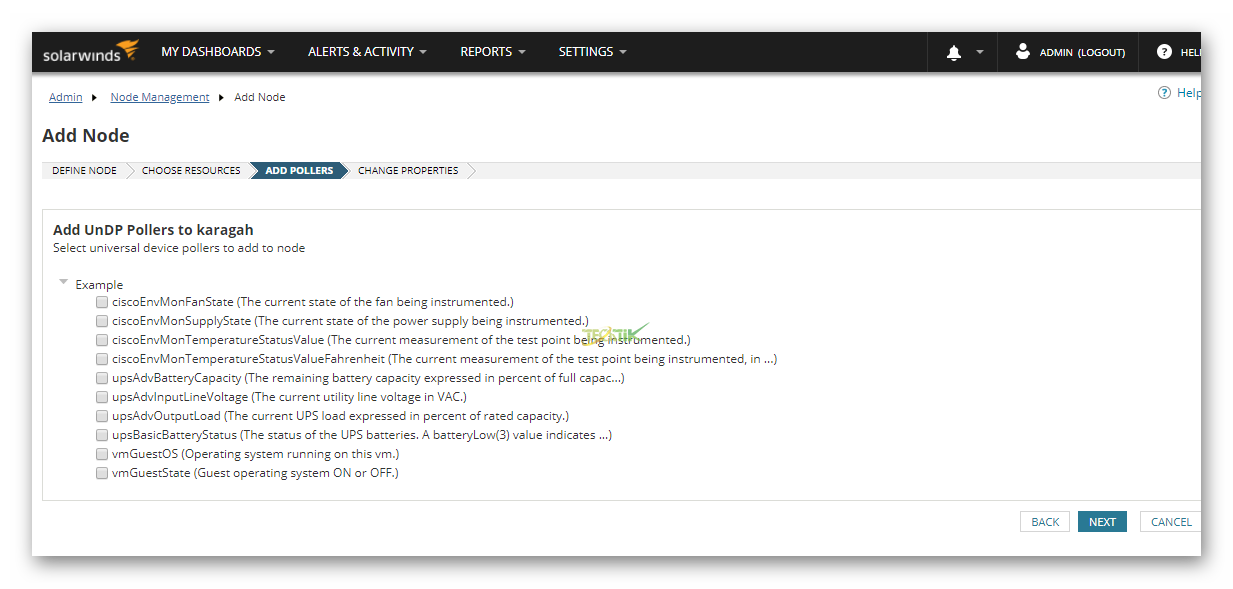The image size is (1233, 589).
Task: Click the SolarWinds logo
Action: tap(90, 52)
